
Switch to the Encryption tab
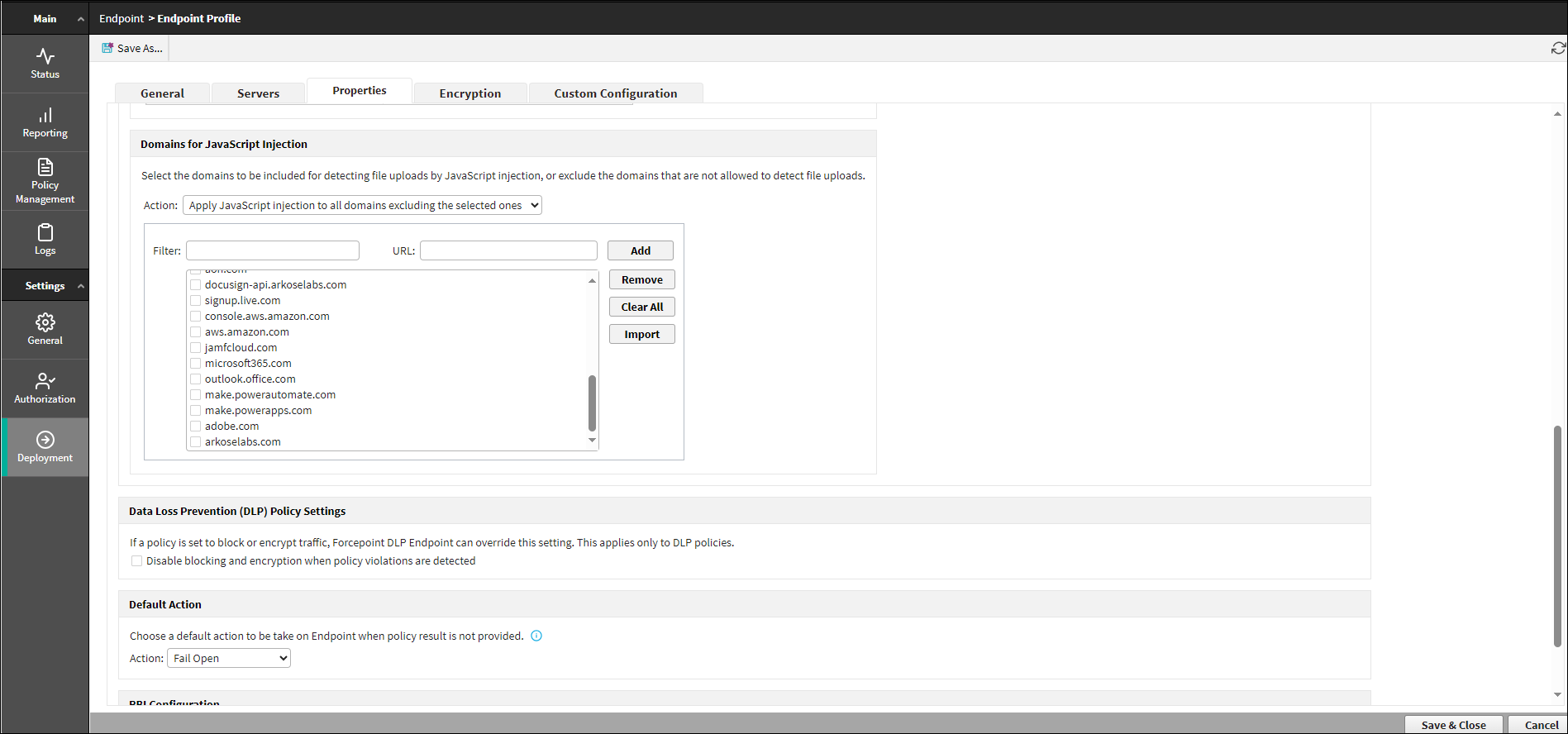(469, 93)
